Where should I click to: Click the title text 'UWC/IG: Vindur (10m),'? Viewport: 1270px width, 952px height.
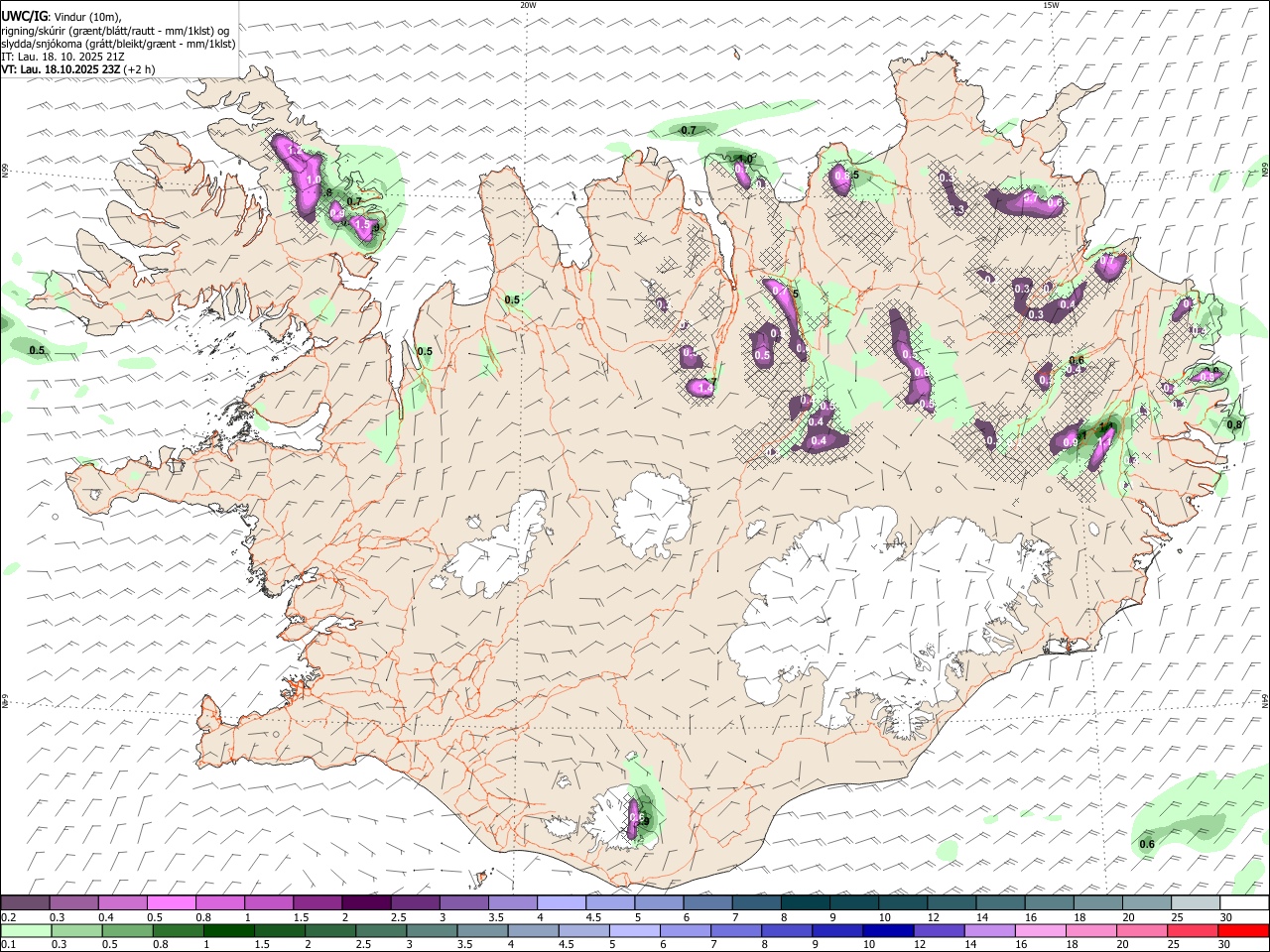point(62,17)
